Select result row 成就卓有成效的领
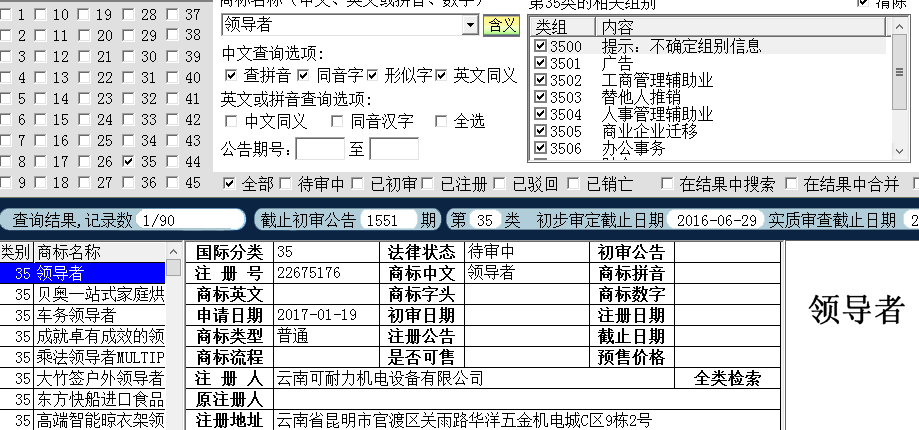The image size is (919, 430). tap(83, 336)
